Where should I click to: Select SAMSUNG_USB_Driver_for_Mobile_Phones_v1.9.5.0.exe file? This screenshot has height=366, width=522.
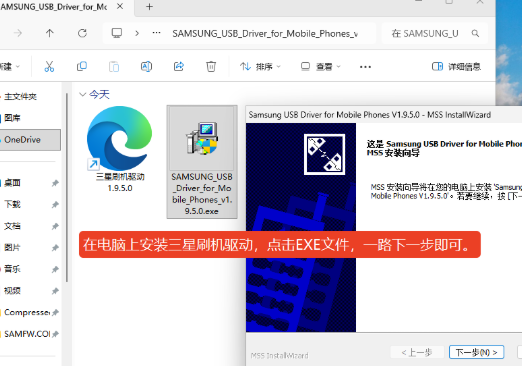(202, 162)
